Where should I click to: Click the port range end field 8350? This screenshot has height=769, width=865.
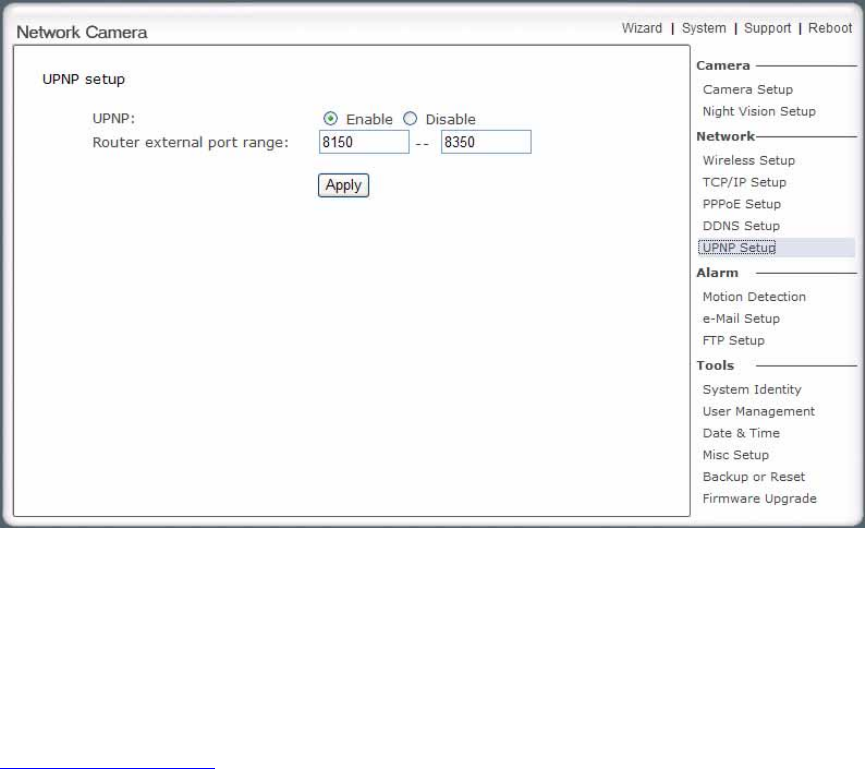pyautogui.click(x=486, y=142)
